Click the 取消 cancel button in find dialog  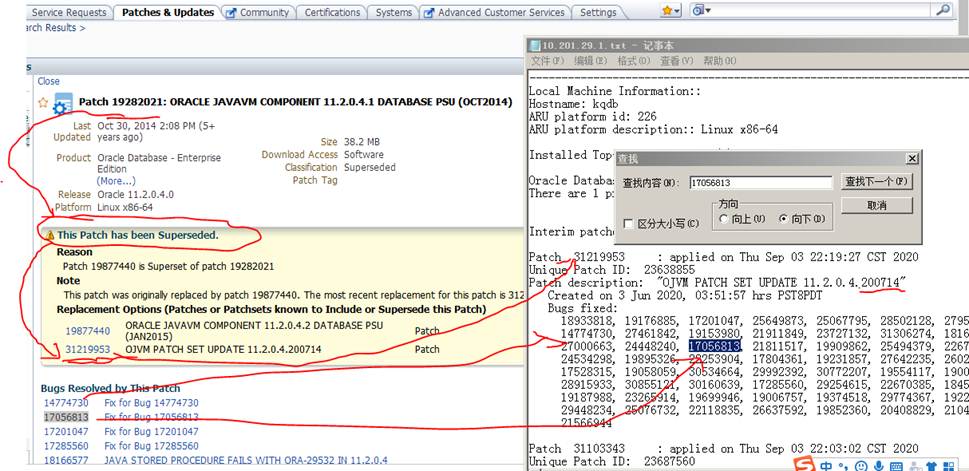[x=876, y=206]
